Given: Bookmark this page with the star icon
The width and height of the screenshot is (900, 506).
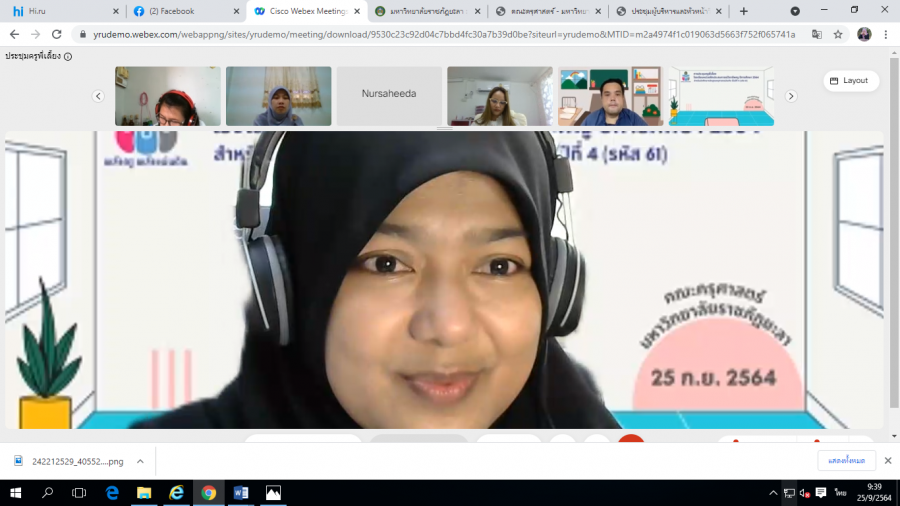Looking at the screenshot, I should 838,34.
